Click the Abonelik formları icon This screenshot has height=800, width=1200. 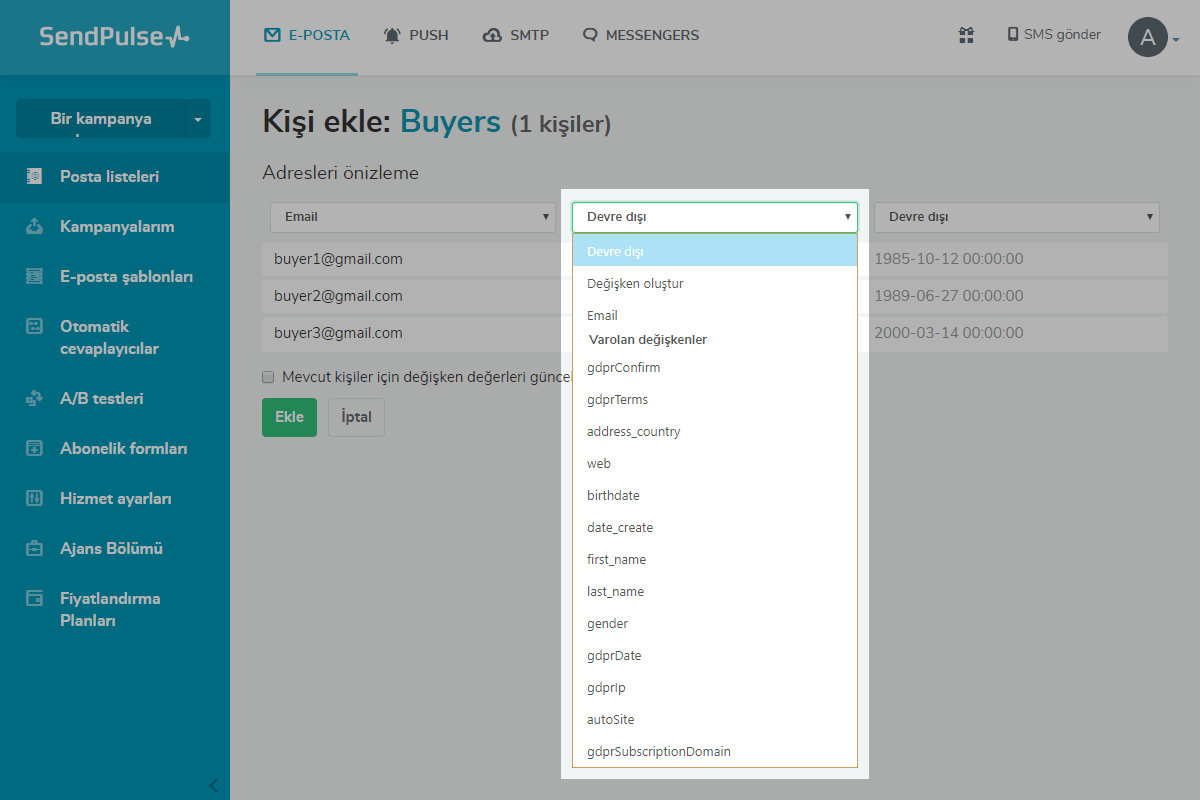(34, 449)
